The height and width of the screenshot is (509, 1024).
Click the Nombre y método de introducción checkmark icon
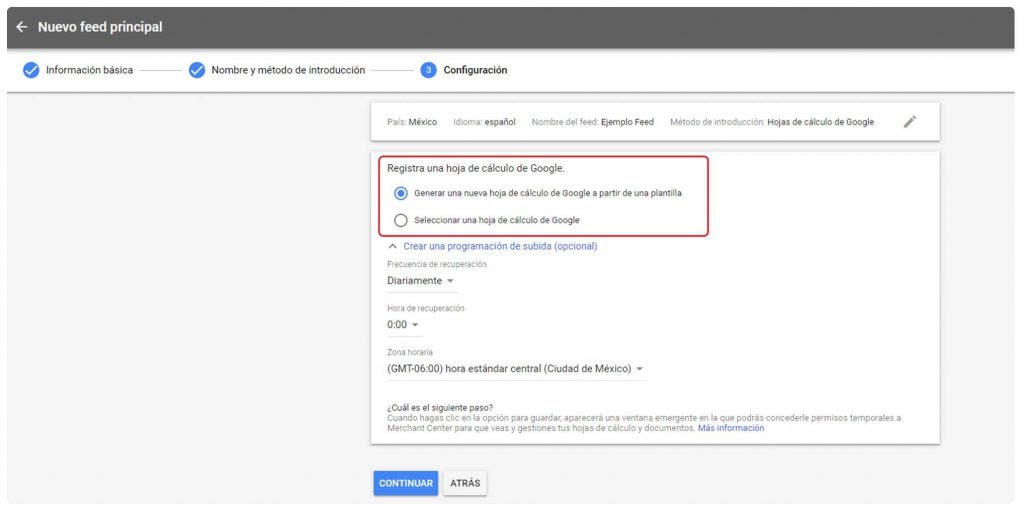point(197,70)
